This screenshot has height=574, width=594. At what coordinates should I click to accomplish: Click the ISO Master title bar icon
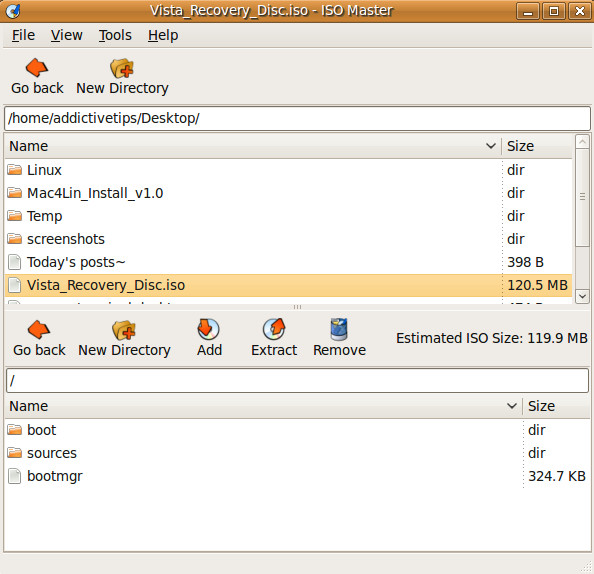(13, 11)
